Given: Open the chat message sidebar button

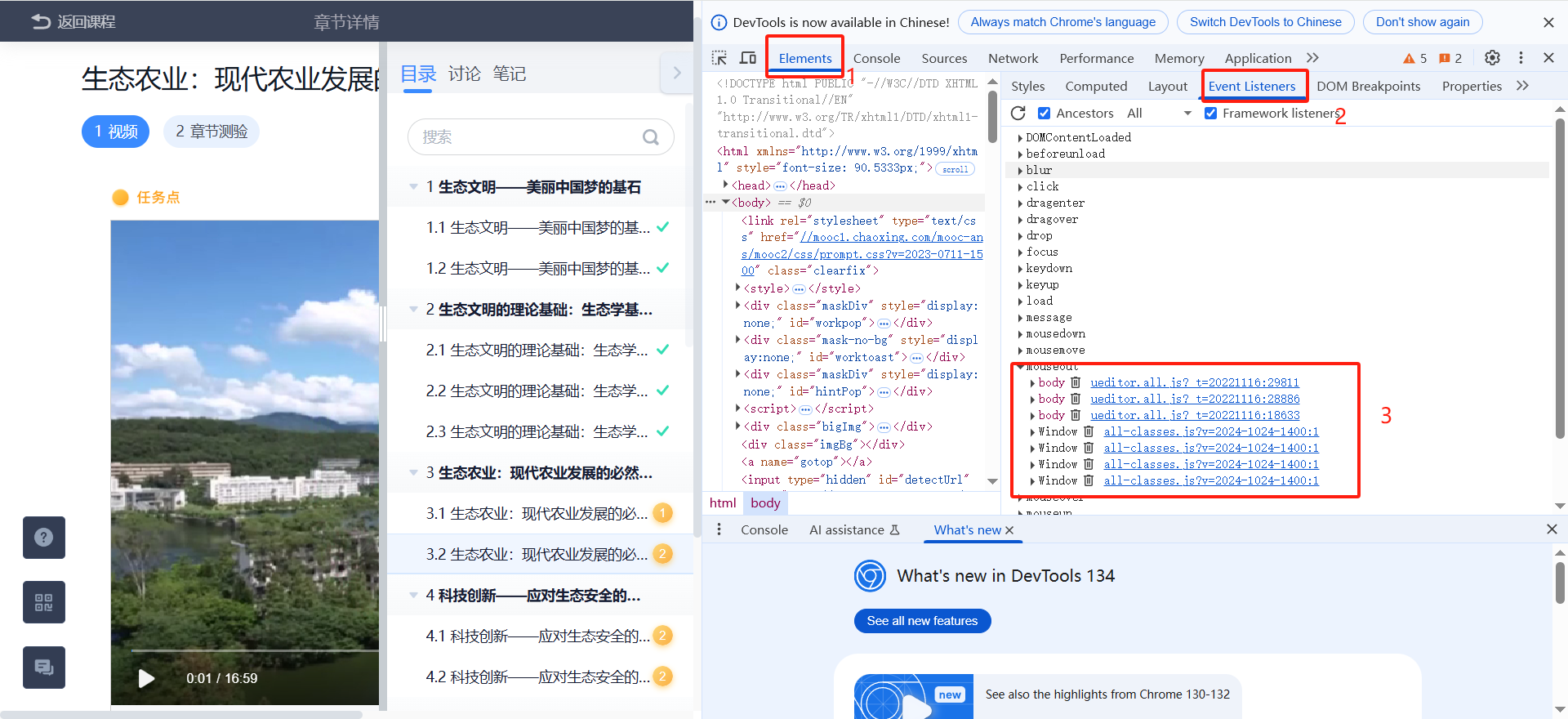Looking at the screenshot, I should (x=44, y=668).
